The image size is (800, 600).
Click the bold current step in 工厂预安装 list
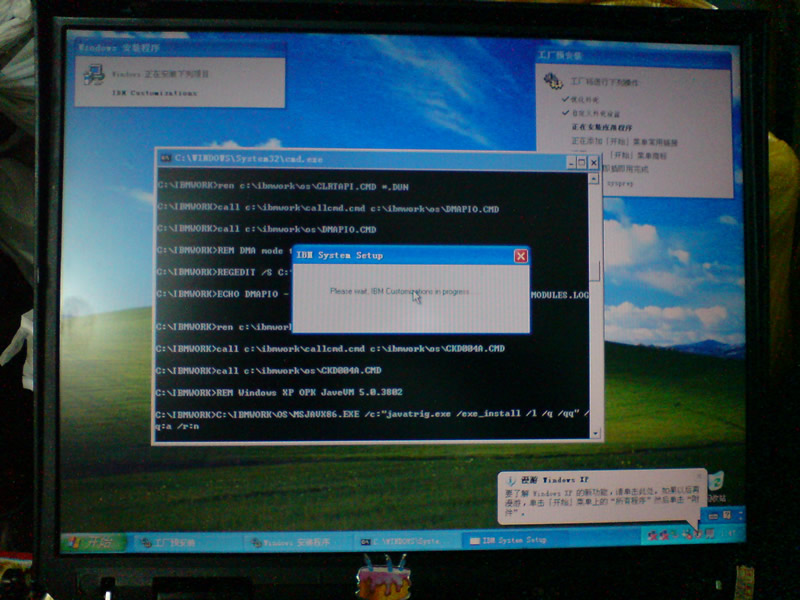point(602,127)
